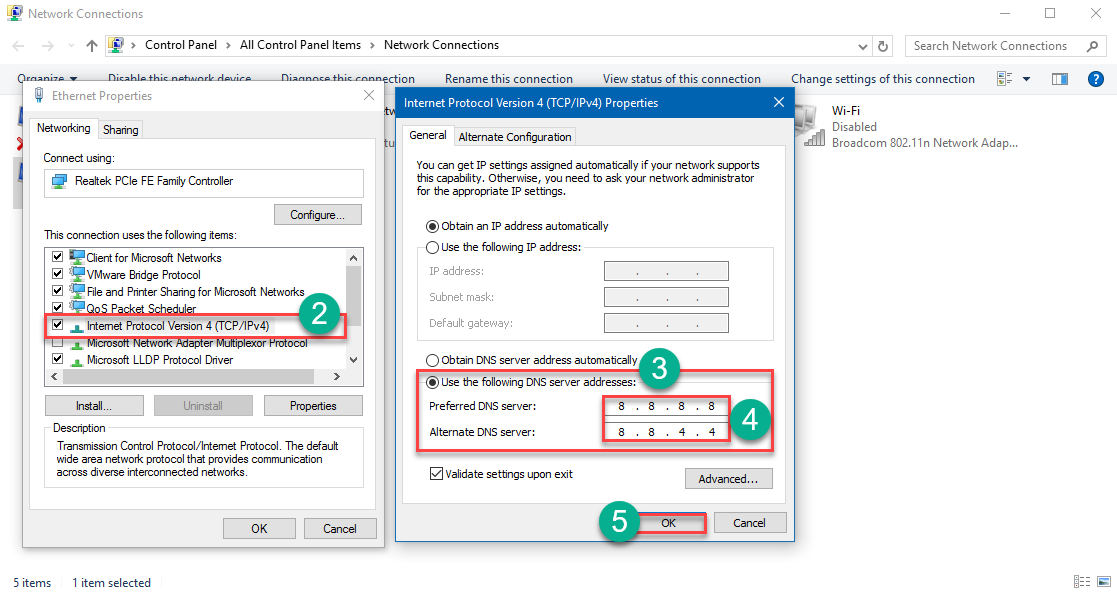Toggle Validate settings upon exit
The width and height of the screenshot is (1117, 592).
click(437, 474)
